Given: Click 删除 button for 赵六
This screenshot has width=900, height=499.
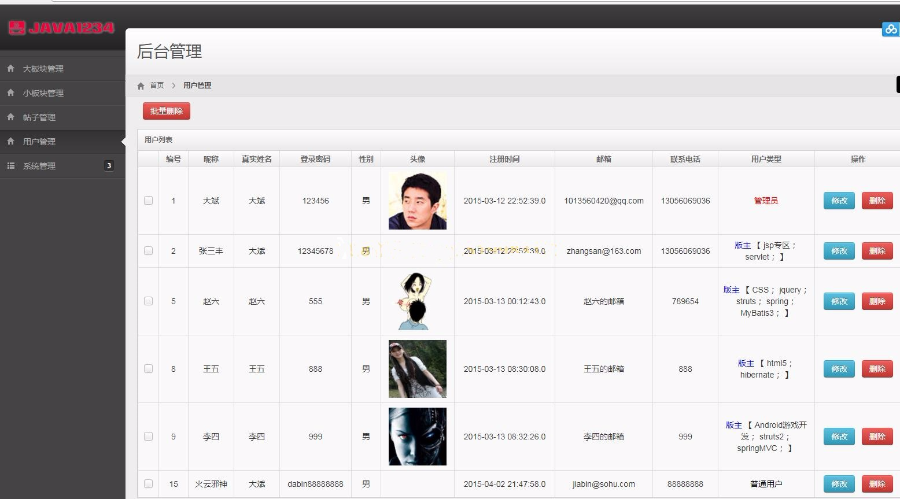Looking at the screenshot, I should click(877, 301).
